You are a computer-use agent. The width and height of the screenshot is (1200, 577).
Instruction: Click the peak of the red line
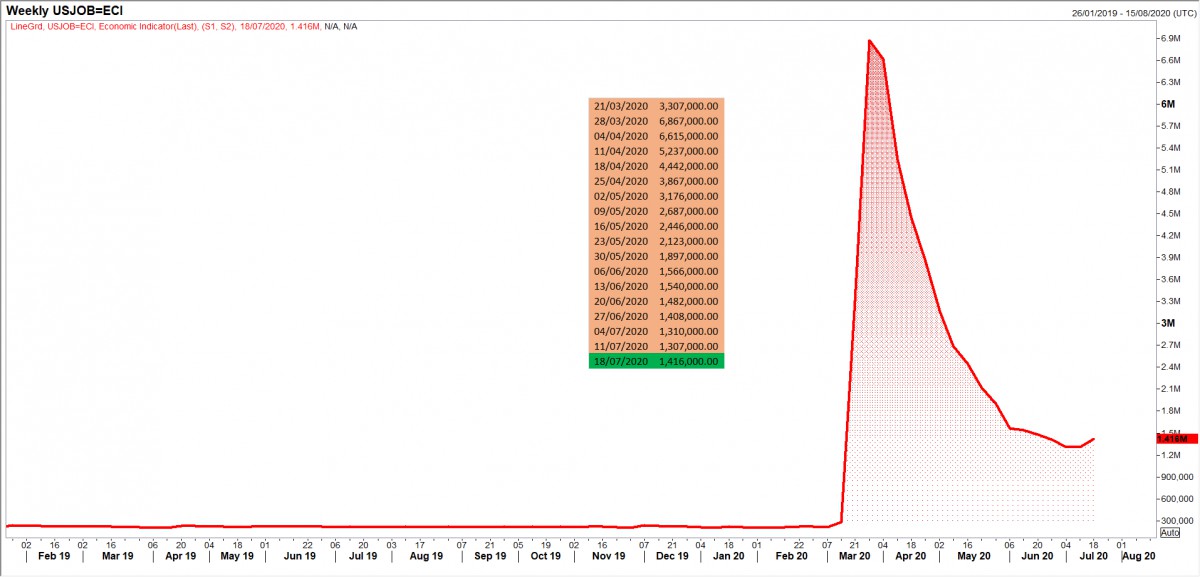coord(869,41)
